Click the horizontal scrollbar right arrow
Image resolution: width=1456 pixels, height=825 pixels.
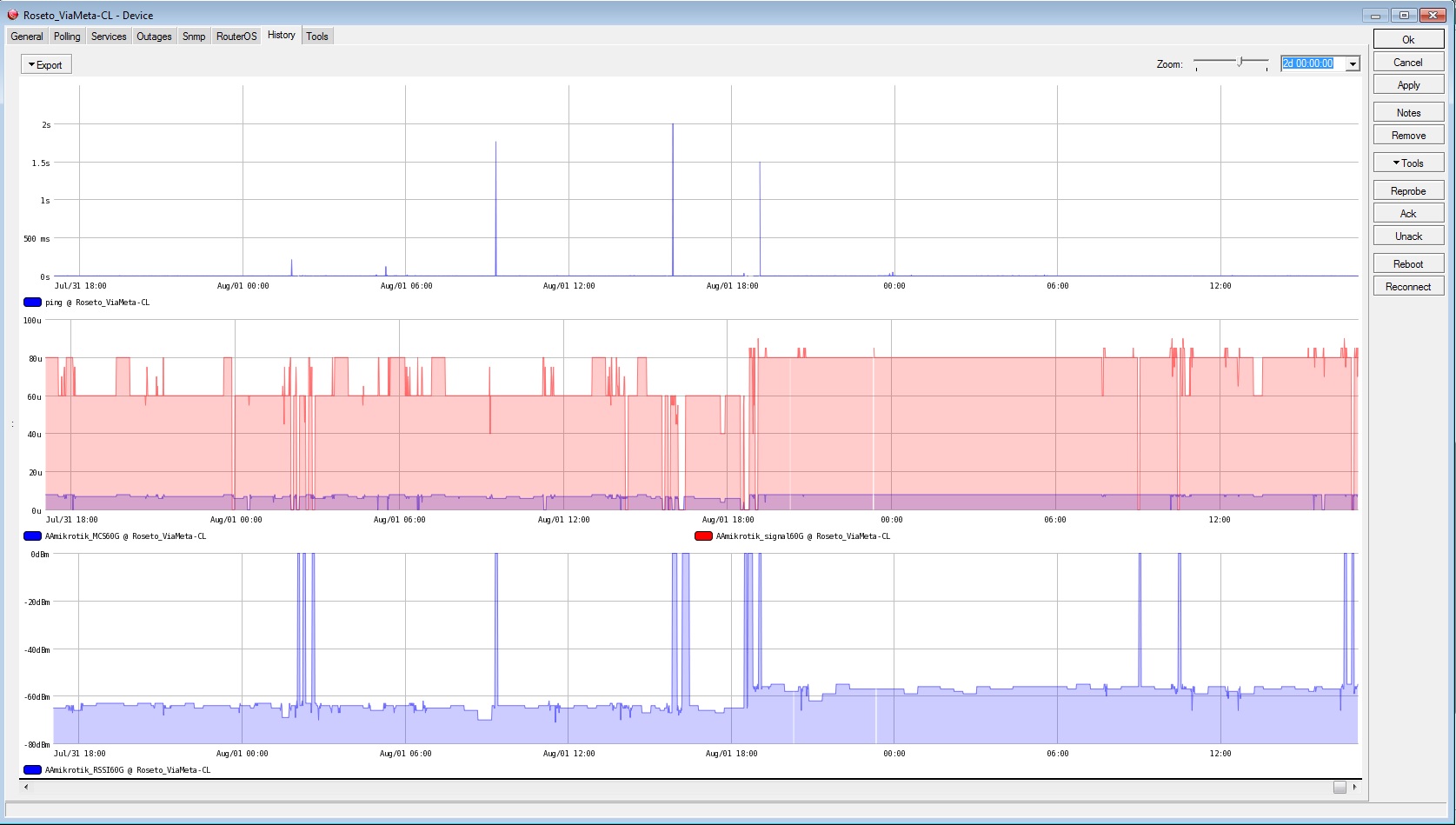1354,787
